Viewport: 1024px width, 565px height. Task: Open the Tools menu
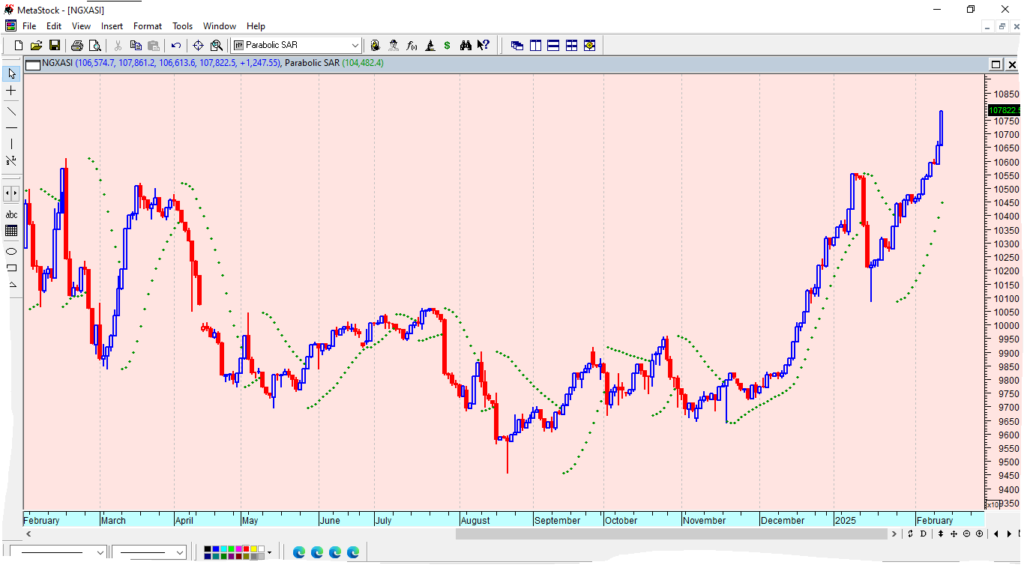coord(182,26)
